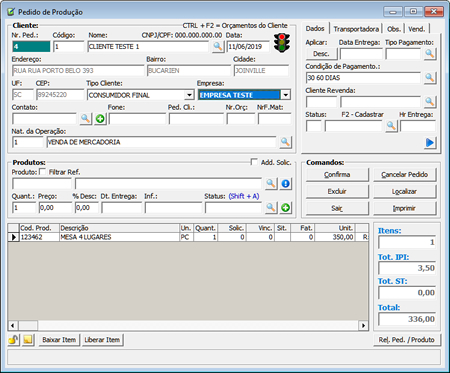Image resolution: width=450 pixels, height=373 pixels.
Task: Focus the % Desc input field
Action: pyautogui.click(x=86, y=208)
